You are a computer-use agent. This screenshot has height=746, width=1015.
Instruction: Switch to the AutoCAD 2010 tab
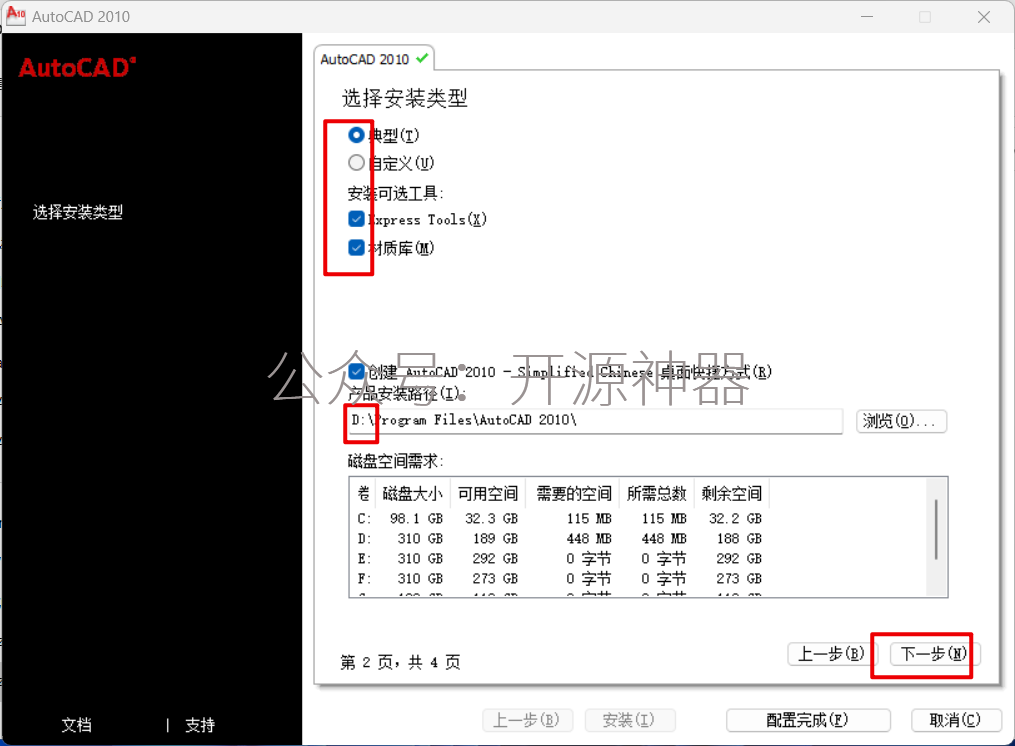click(x=374, y=59)
